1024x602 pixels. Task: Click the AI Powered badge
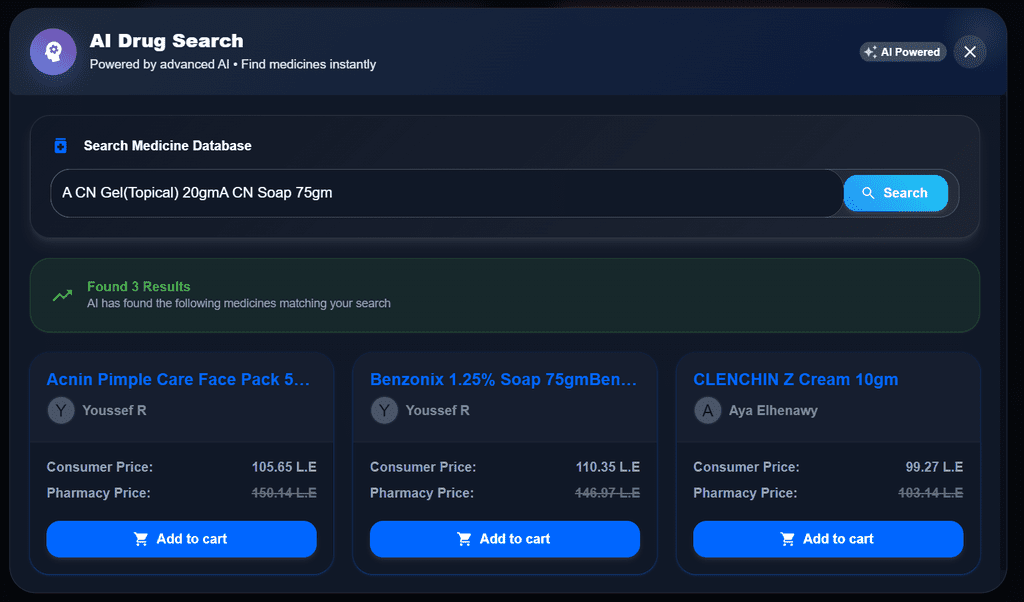pos(903,52)
